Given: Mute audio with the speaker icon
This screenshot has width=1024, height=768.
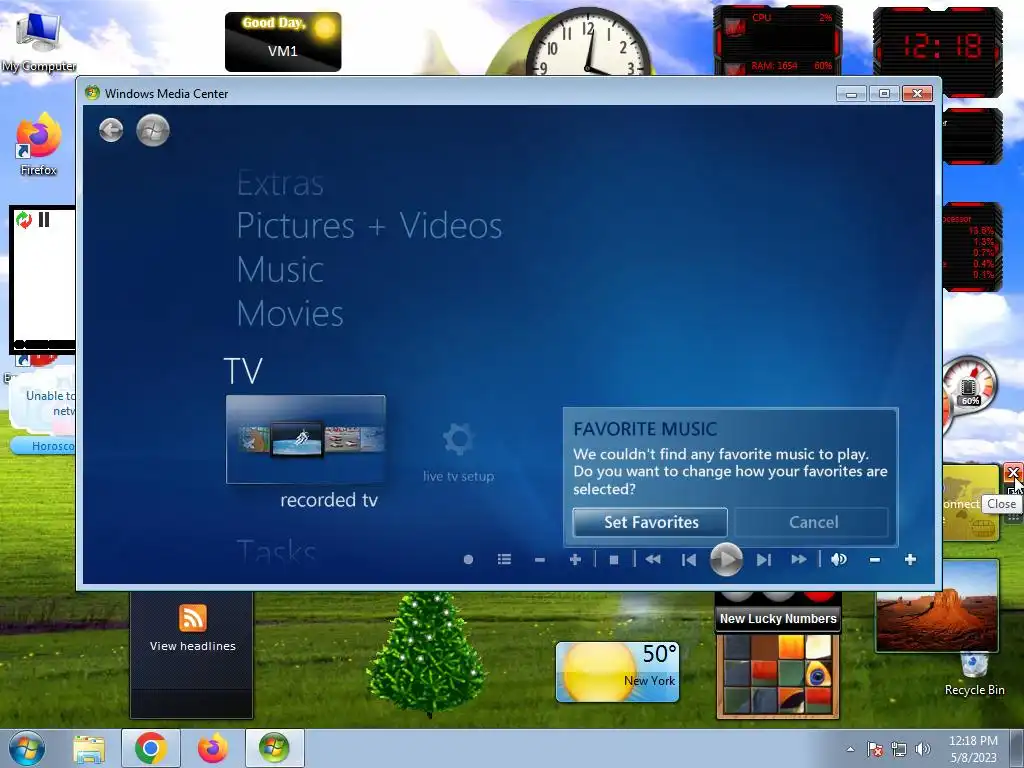Looking at the screenshot, I should (x=839, y=560).
